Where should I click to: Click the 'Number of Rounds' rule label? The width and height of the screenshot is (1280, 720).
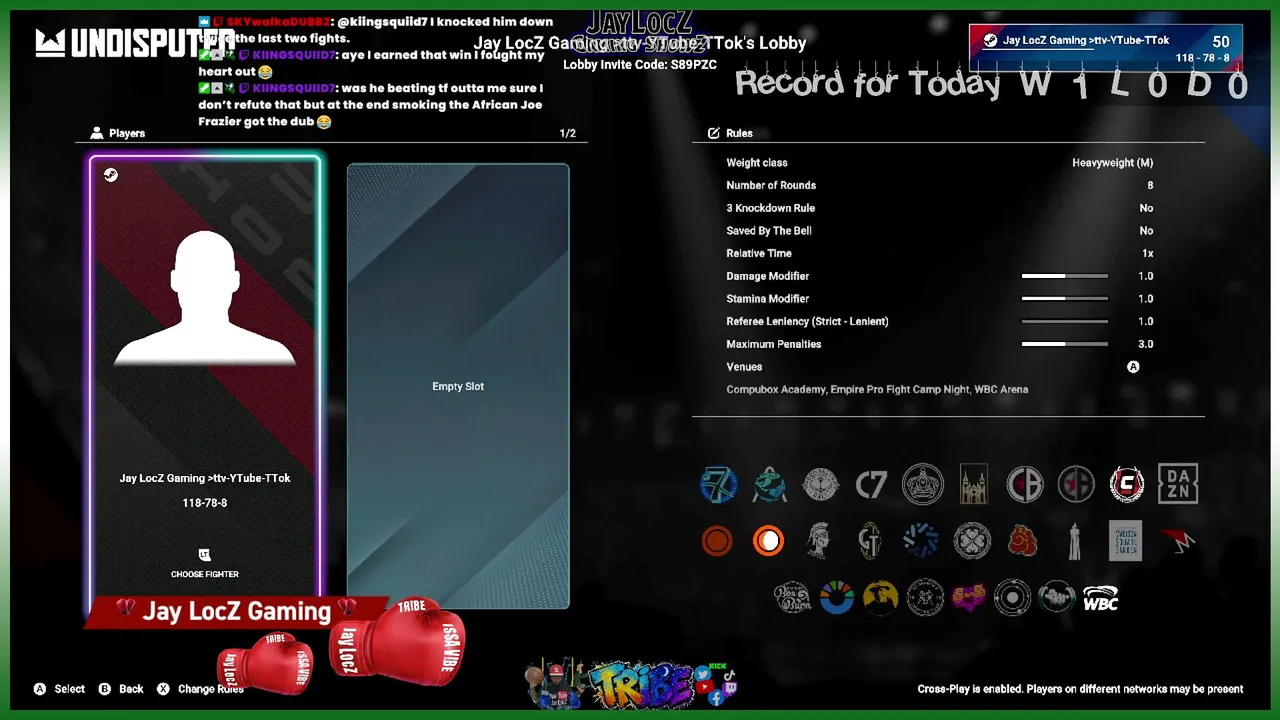click(771, 185)
